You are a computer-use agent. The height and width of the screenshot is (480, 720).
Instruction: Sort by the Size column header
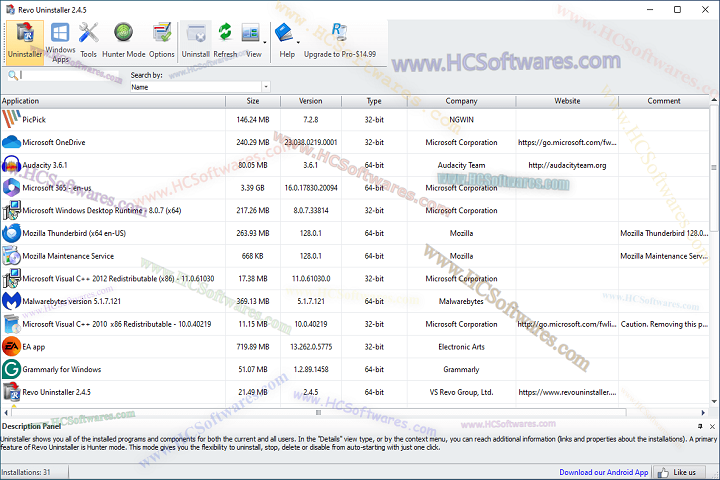coord(253,101)
